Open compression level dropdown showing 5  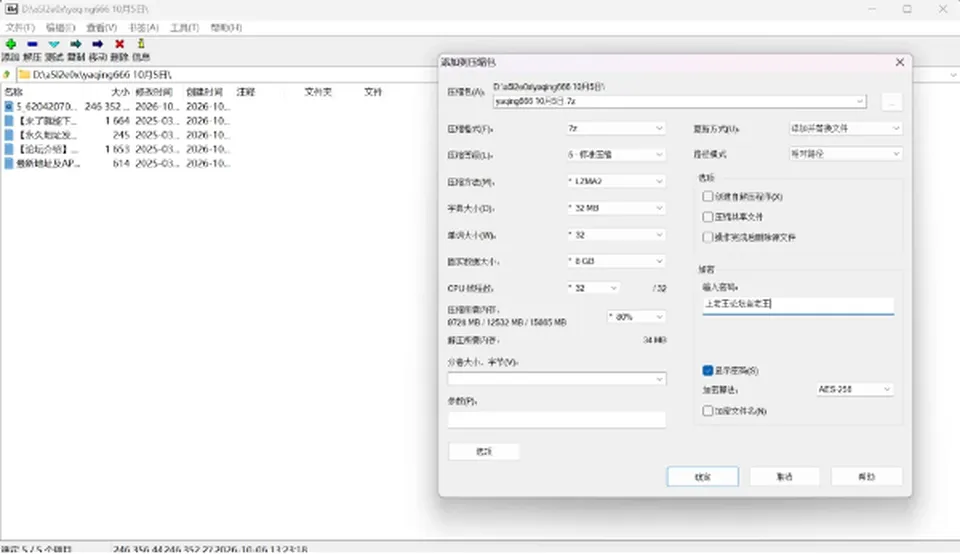click(x=615, y=155)
